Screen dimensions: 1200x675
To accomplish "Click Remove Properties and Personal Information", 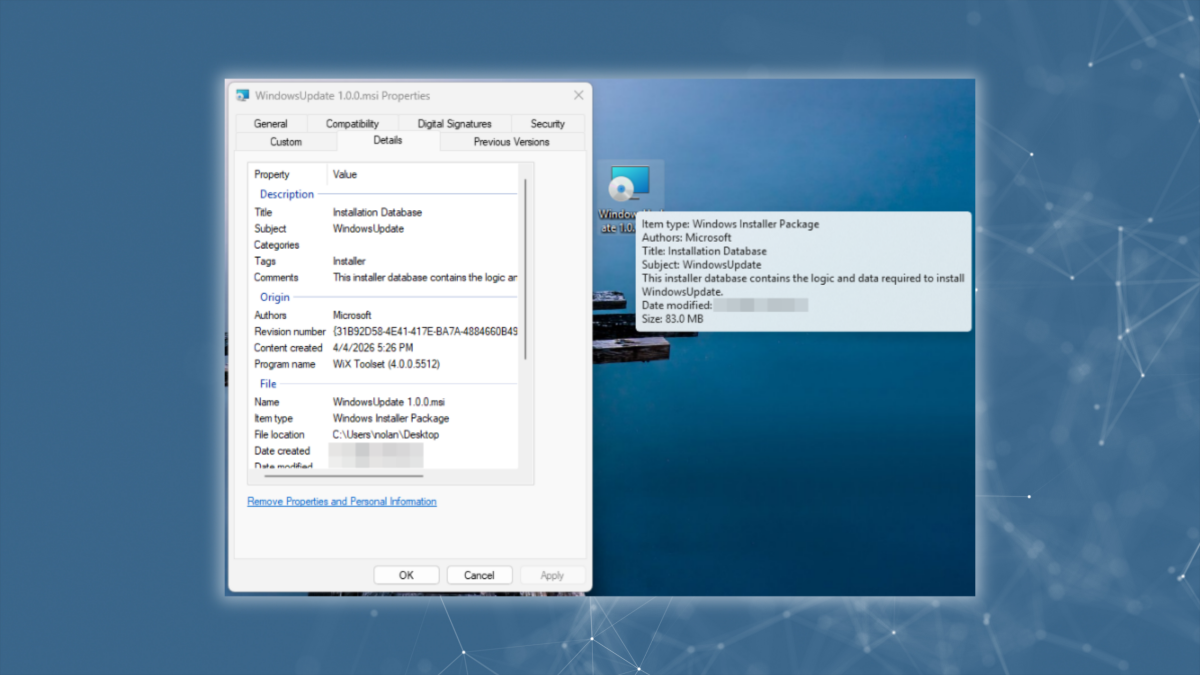I will (x=341, y=501).
